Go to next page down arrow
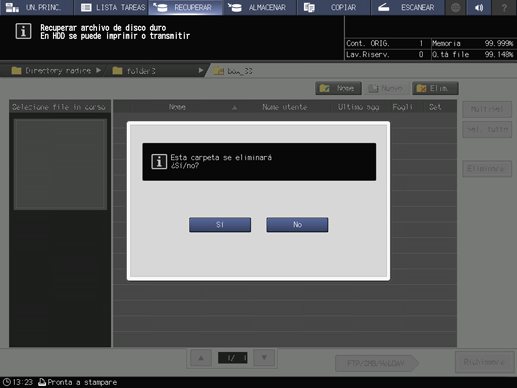The image size is (517, 388). 264,358
